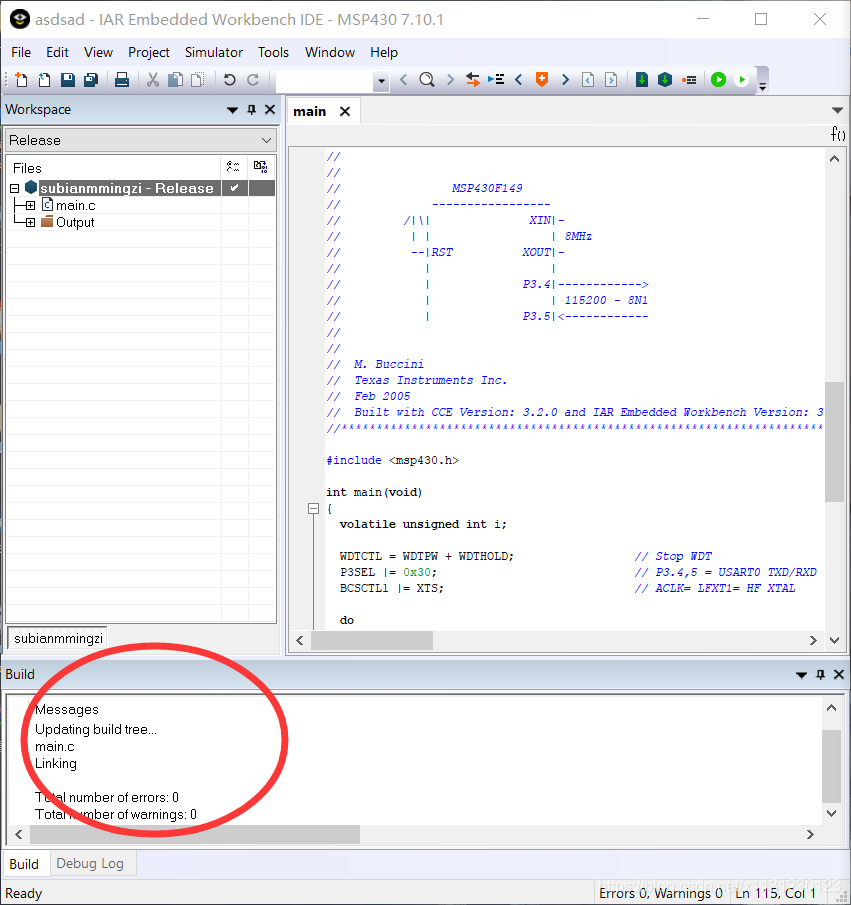The width and height of the screenshot is (851, 905).
Task: Click the New Document toolbar icon
Action: (x=22, y=80)
